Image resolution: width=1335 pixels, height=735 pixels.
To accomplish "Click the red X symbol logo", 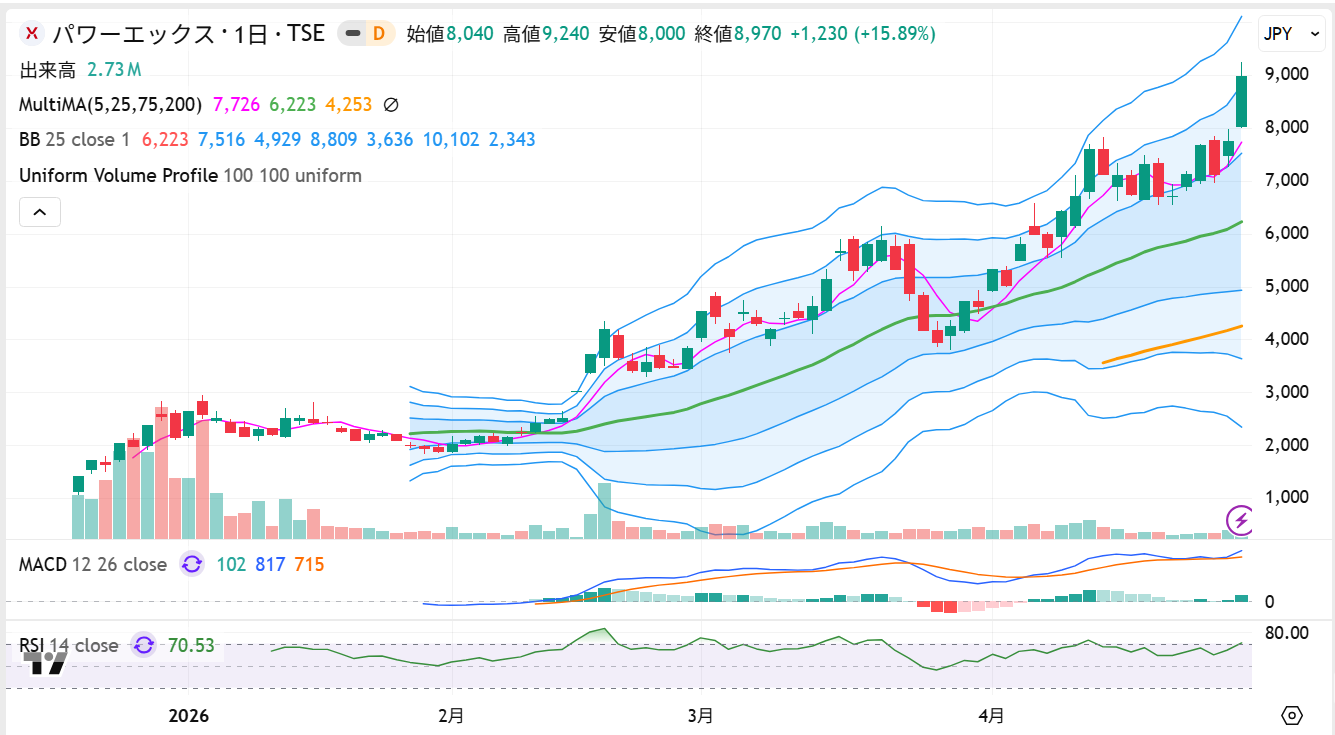I will (32, 34).
